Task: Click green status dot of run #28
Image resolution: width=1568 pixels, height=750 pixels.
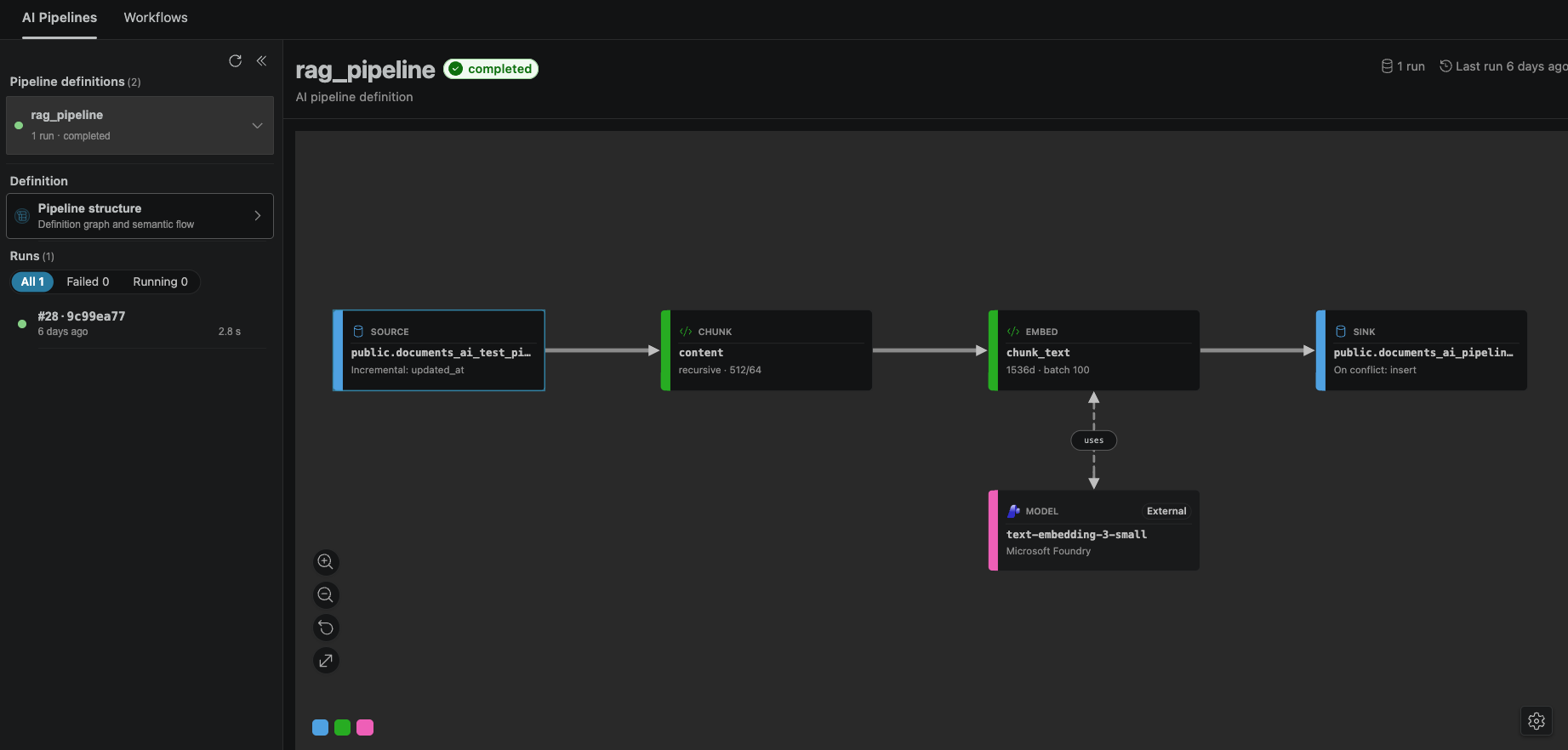Action: 22,324
